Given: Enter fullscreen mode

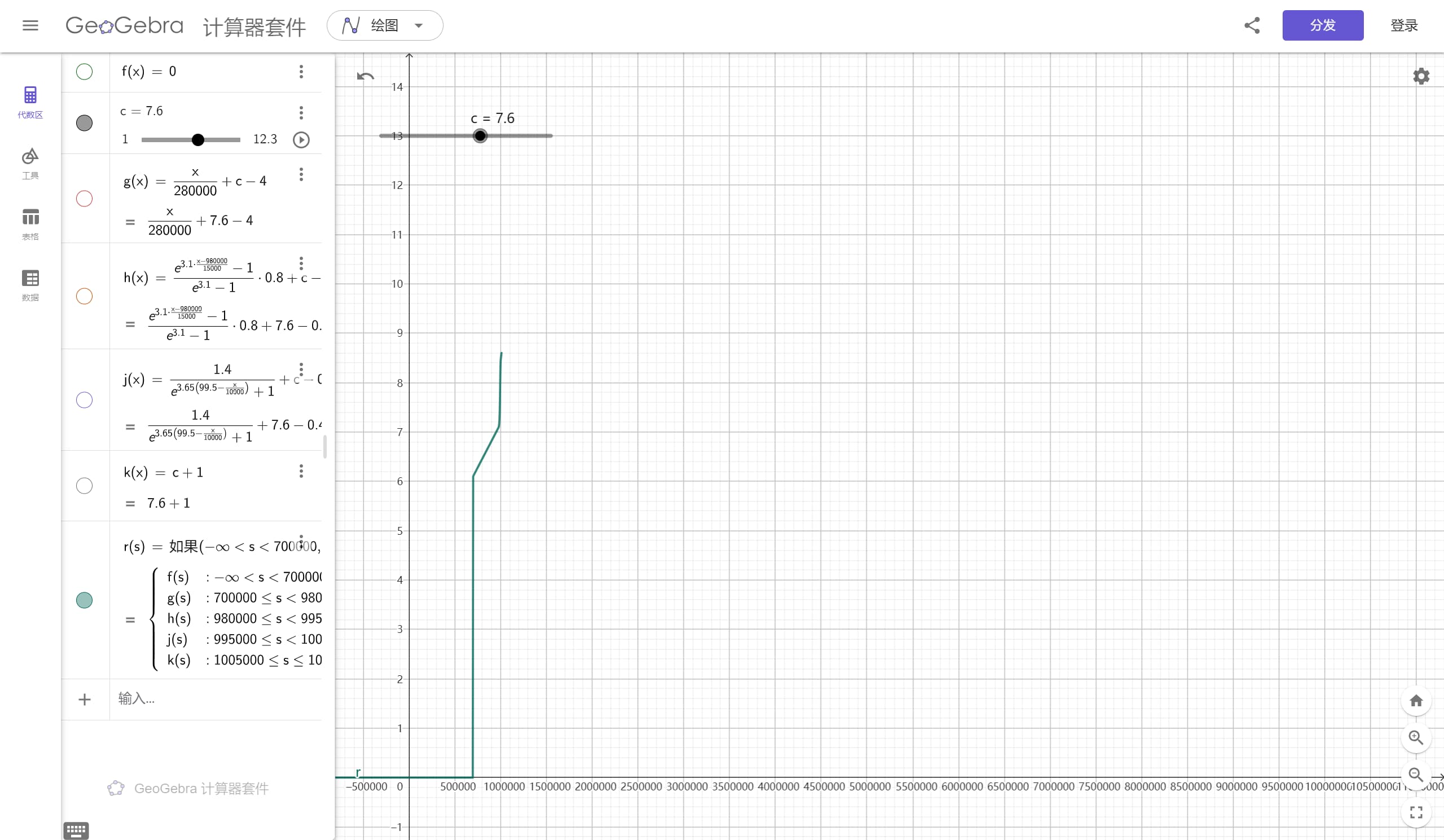Looking at the screenshot, I should (x=1416, y=812).
